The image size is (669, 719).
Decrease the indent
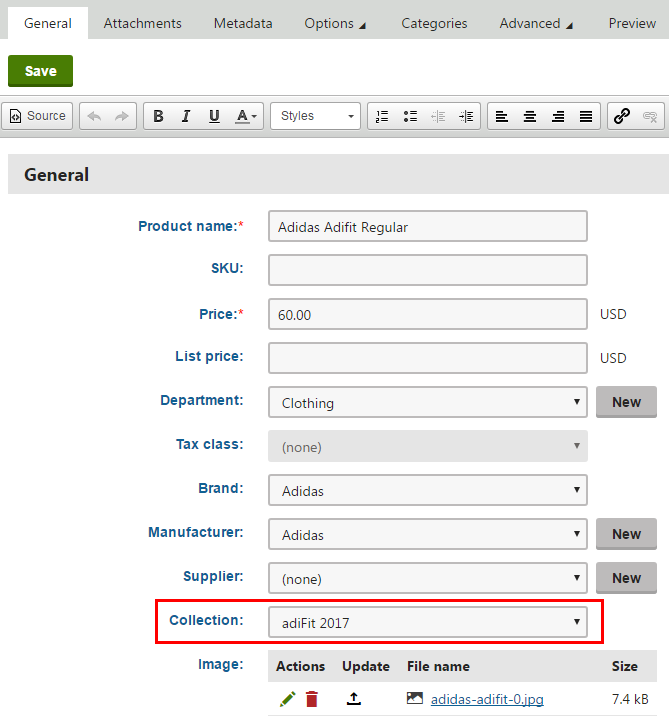tap(438, 116)
